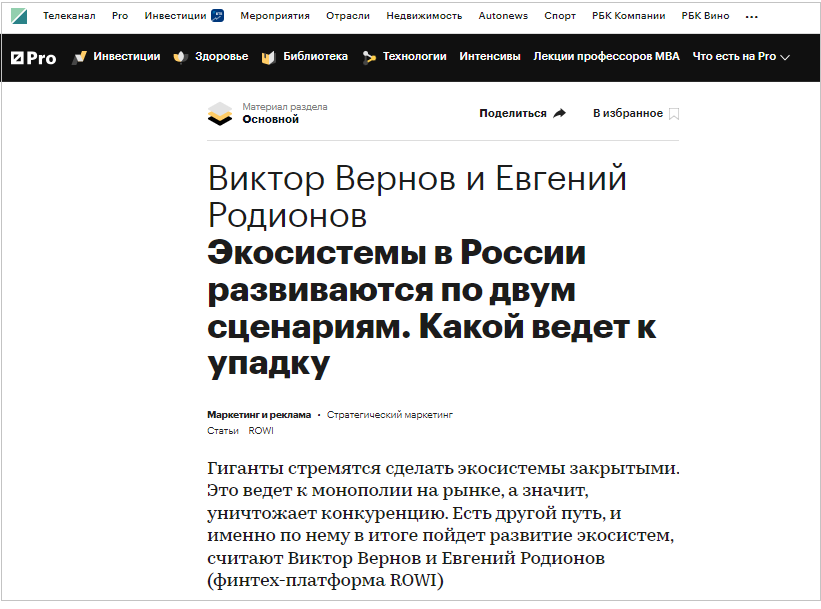Viewport: 821px width, 609px height.
Task: Click the share arrow icon
Action: 560,113
